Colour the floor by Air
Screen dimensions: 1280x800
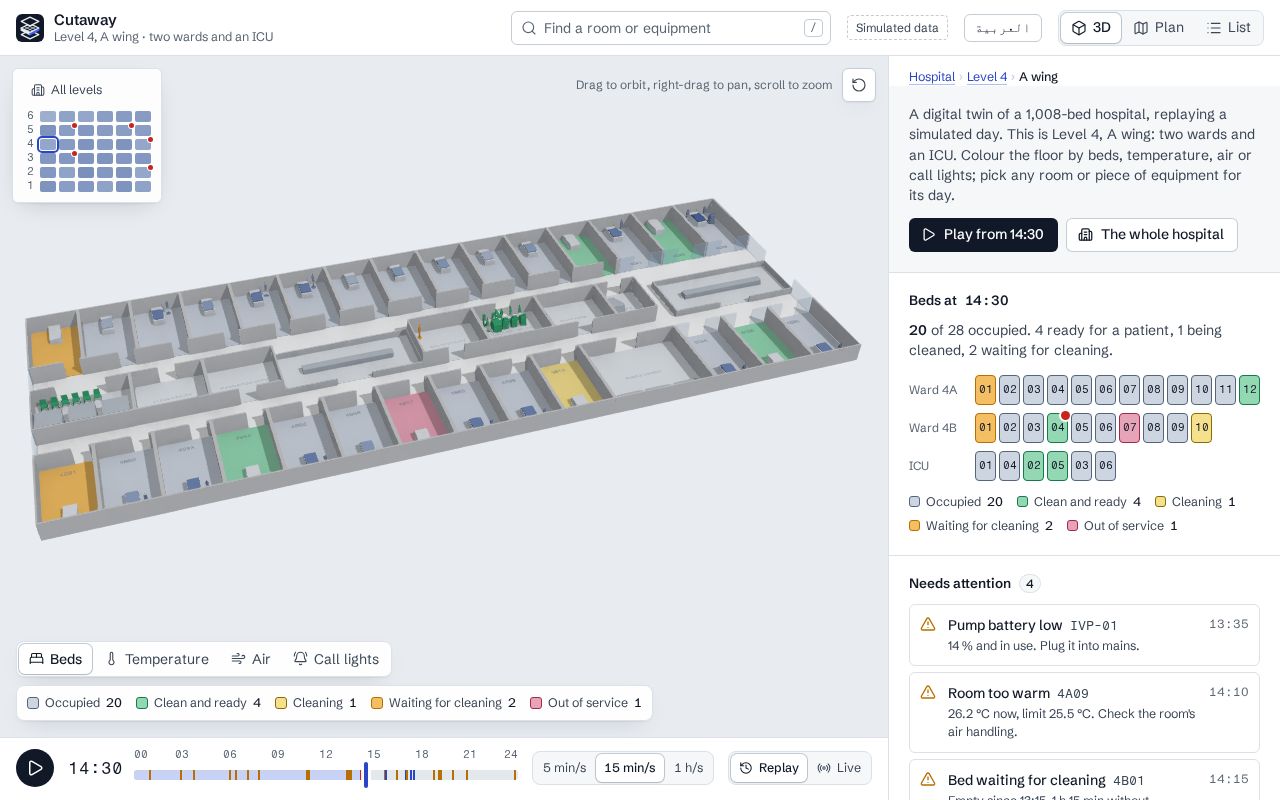pos(251,659)
